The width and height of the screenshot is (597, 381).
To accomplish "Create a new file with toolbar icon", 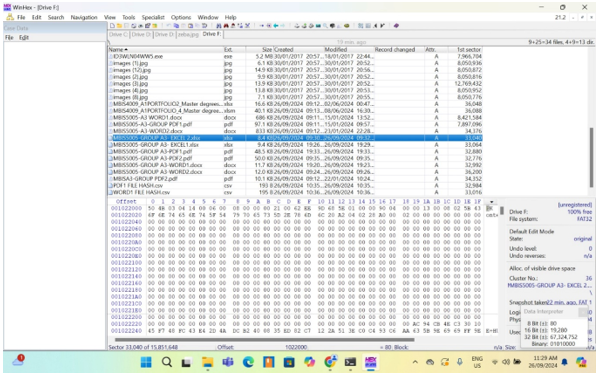I will 112,26.
